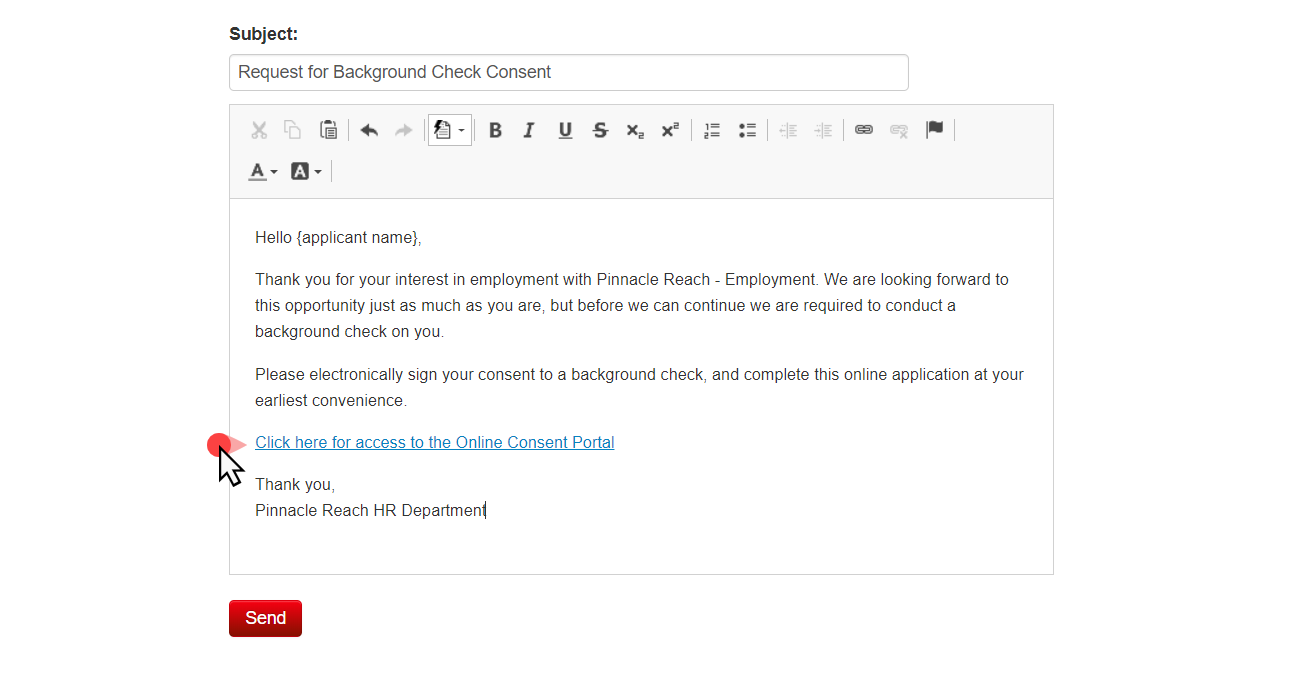
Task: Toggle bold formatting
Action: pos(495,130)
